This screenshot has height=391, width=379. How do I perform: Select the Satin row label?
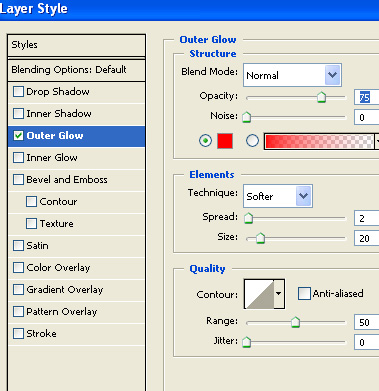coord(37,246)
